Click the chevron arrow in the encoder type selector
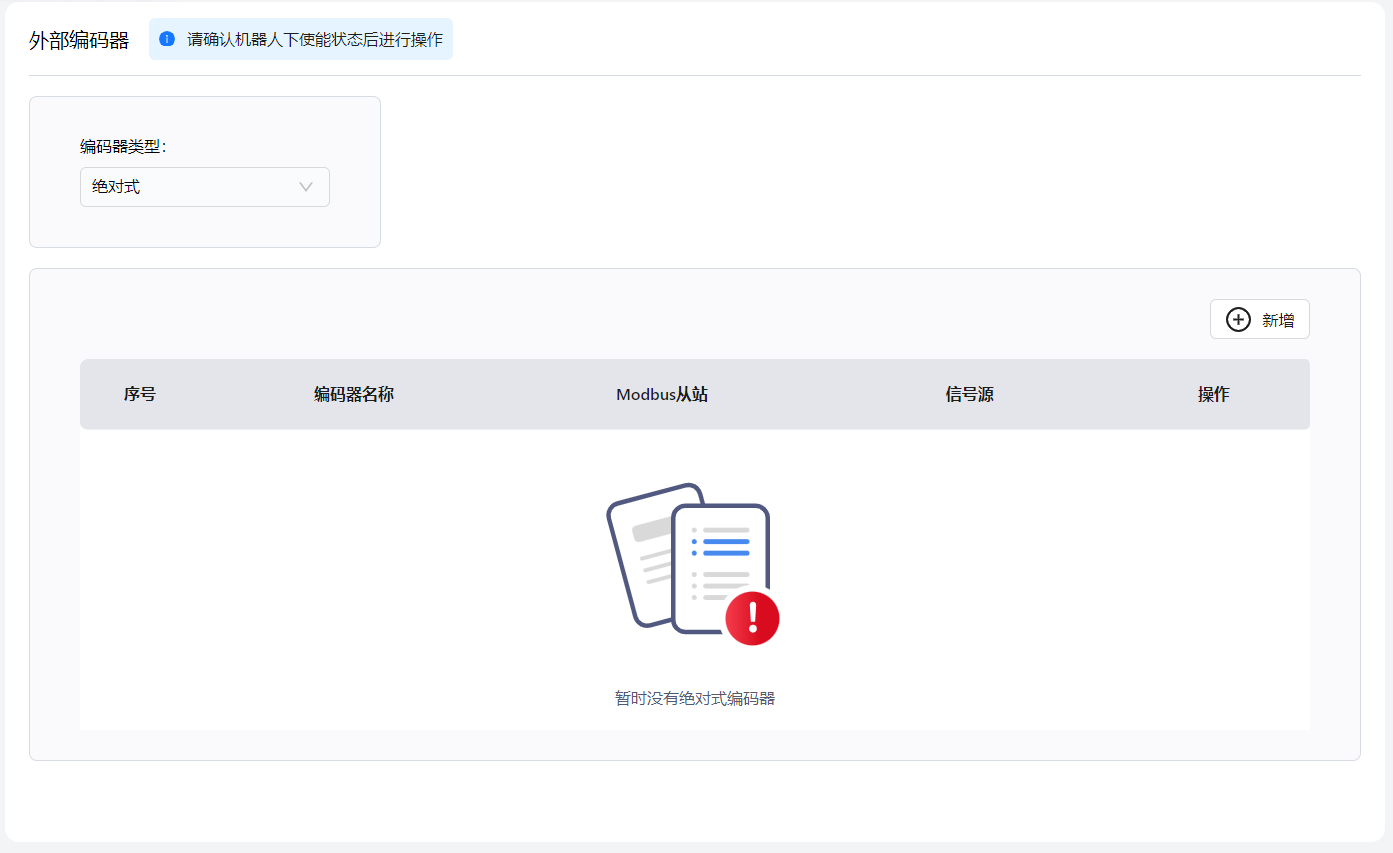Image resolution: width=1393 pixels, height=853 pixels. 306,187
